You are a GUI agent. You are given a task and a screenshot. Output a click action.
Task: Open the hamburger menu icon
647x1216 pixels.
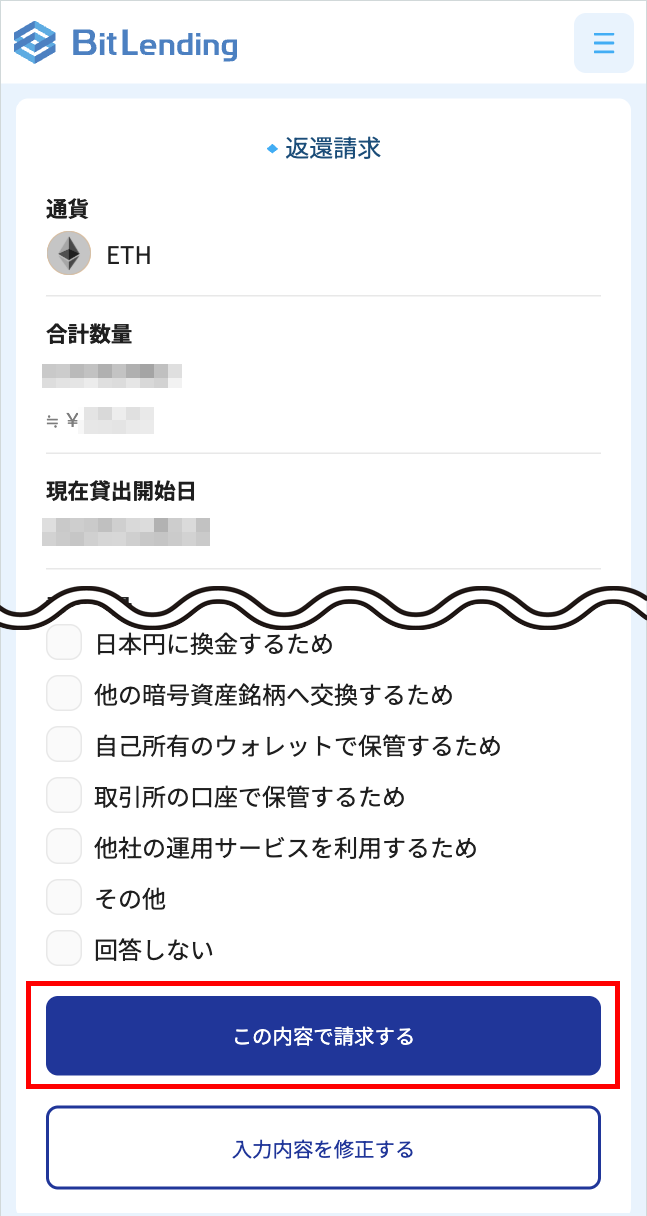[603, 42]
